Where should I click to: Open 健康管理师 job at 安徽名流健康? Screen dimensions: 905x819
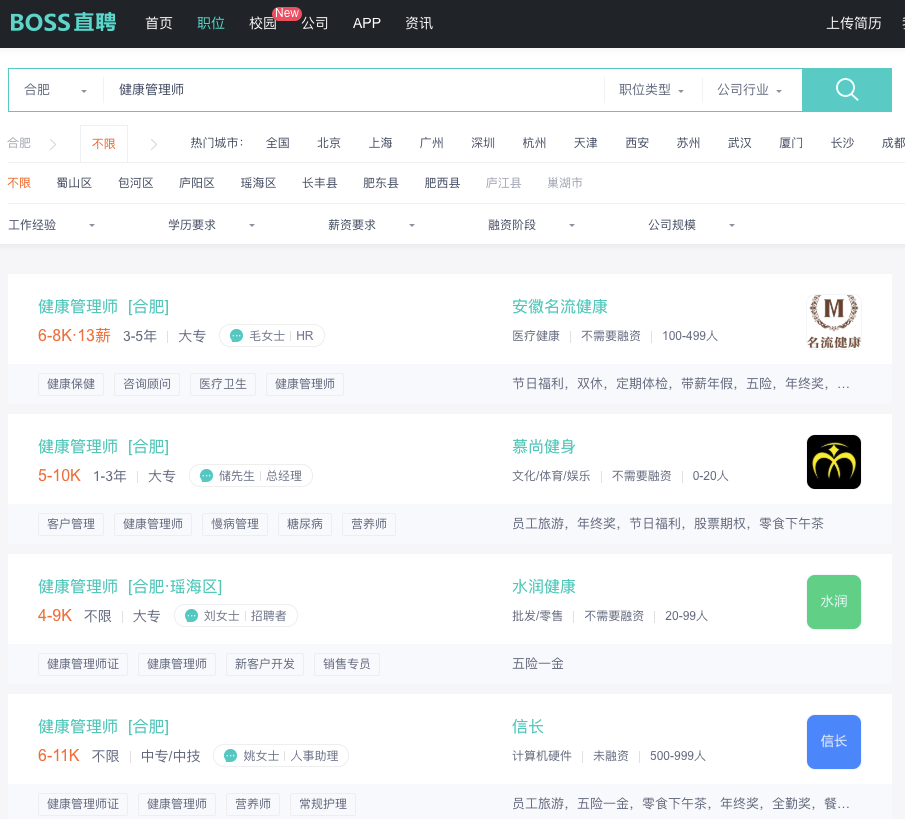[103, 306]
